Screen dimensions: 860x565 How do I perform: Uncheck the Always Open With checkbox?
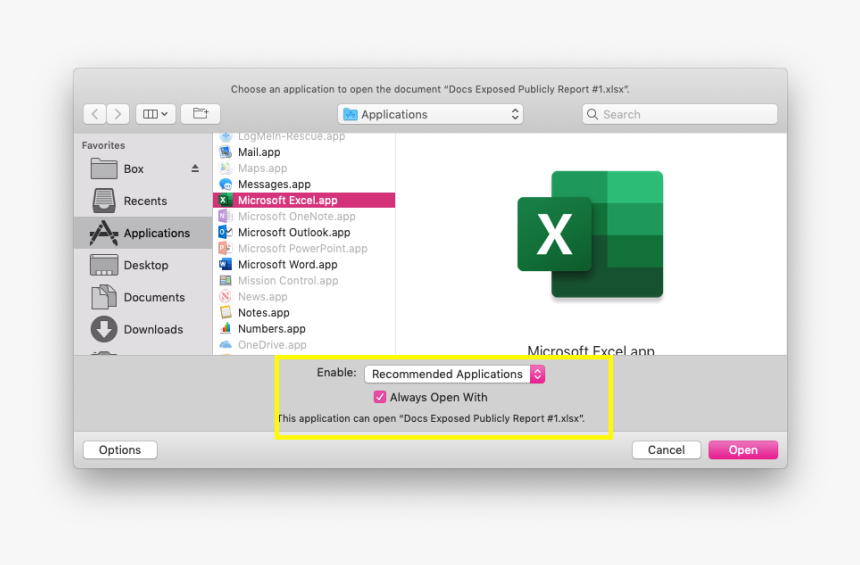[x=380, y=397]
